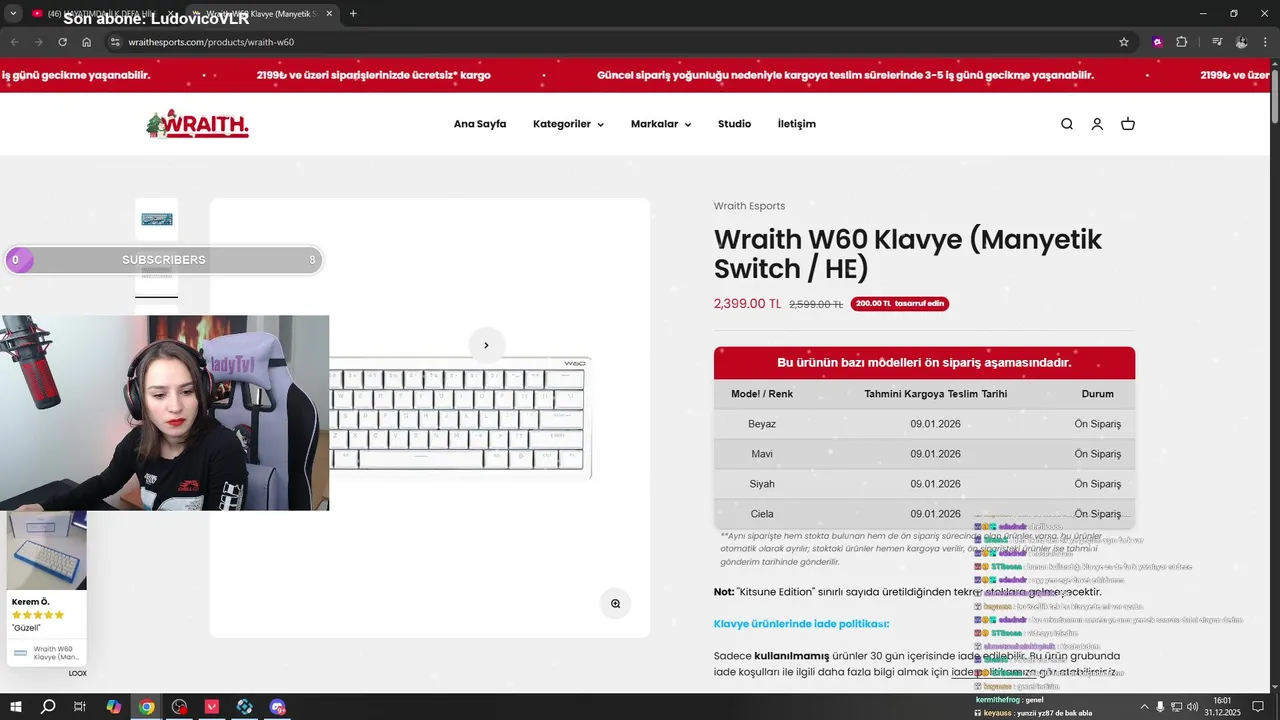Screen dimensions: 1280x720
Task: Click the microphone tray icon
Action: (x=1160, y=707)
